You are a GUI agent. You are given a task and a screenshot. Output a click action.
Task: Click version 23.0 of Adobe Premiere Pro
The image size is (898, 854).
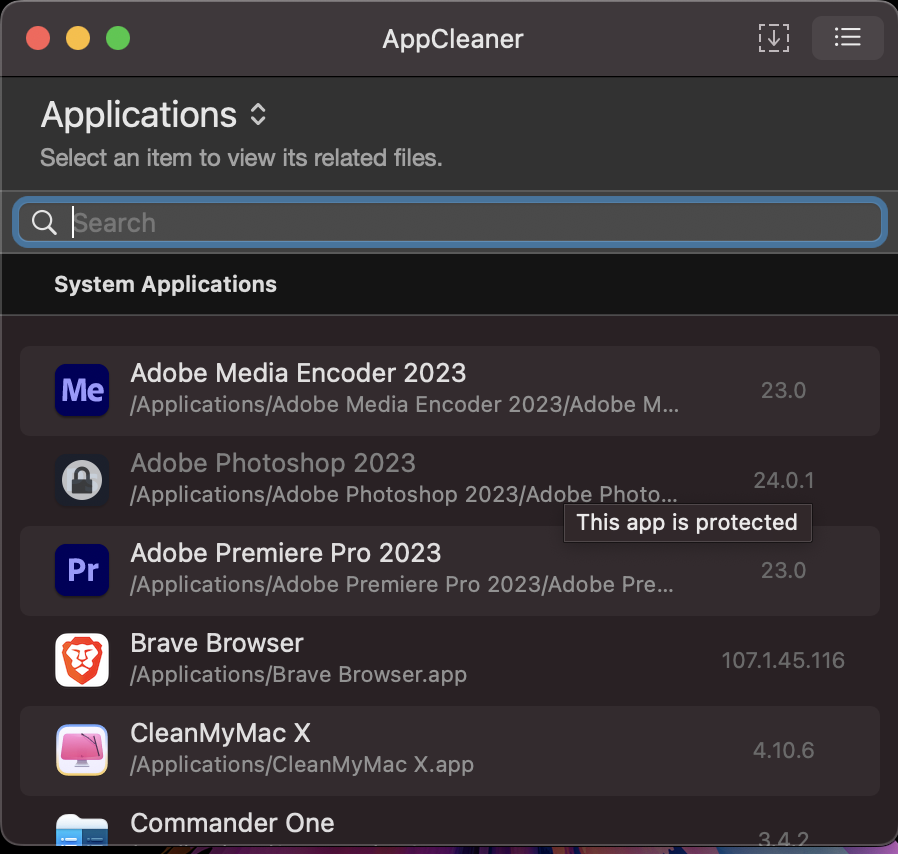click(x=783, y=570)
